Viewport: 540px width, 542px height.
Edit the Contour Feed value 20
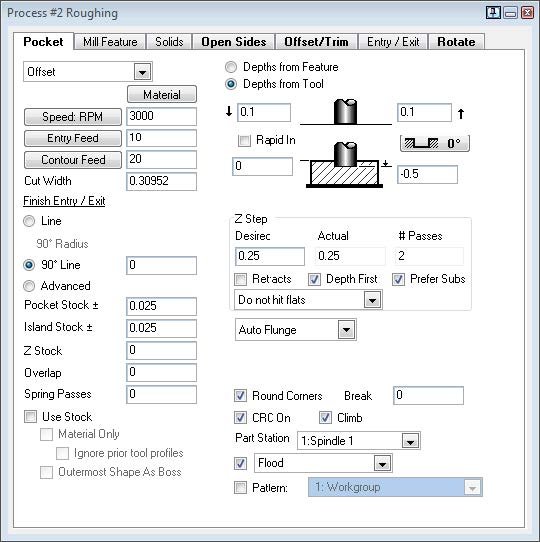(161, 159)
